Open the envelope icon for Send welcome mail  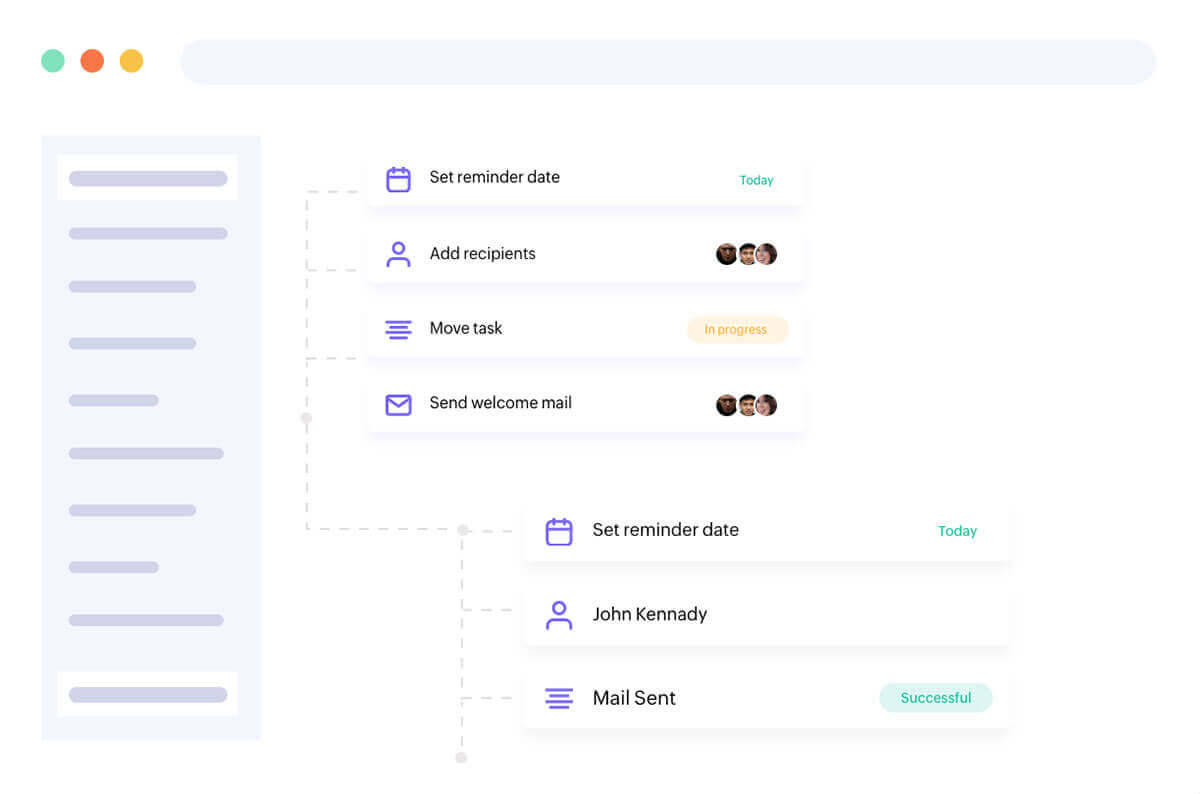pyautogui.click(x=398, y=403)
